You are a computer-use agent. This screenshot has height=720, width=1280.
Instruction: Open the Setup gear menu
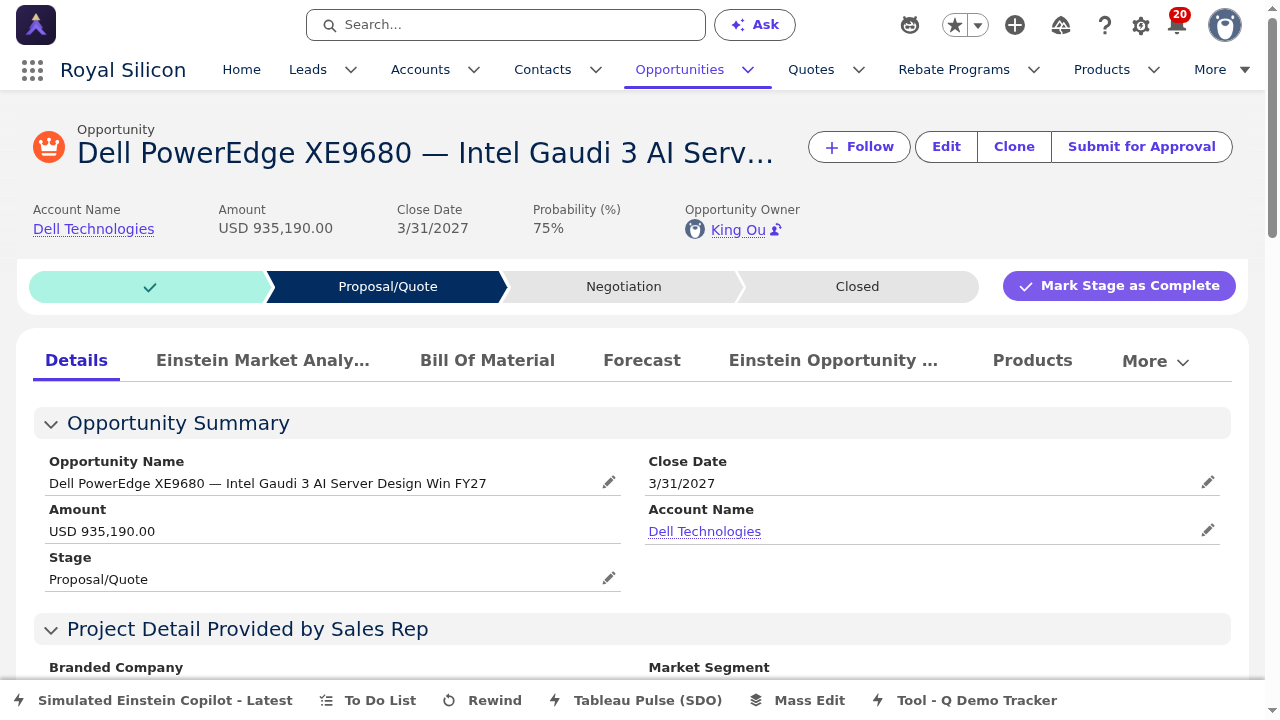(1141, 26)
